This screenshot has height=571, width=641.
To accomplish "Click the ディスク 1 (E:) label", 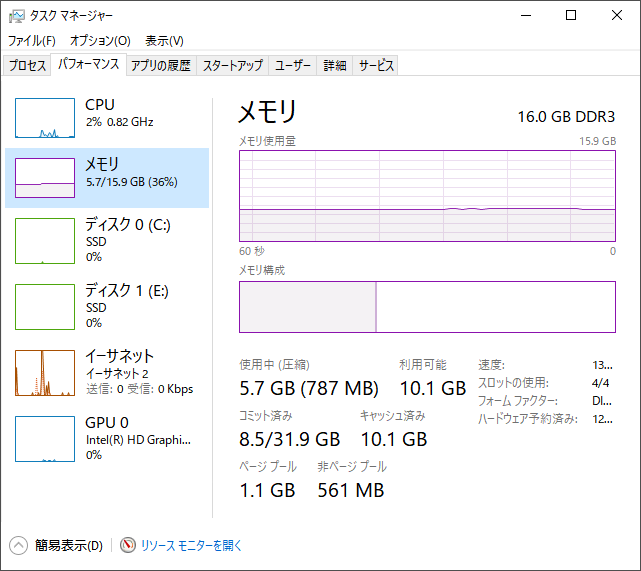I will coord(127,291).
